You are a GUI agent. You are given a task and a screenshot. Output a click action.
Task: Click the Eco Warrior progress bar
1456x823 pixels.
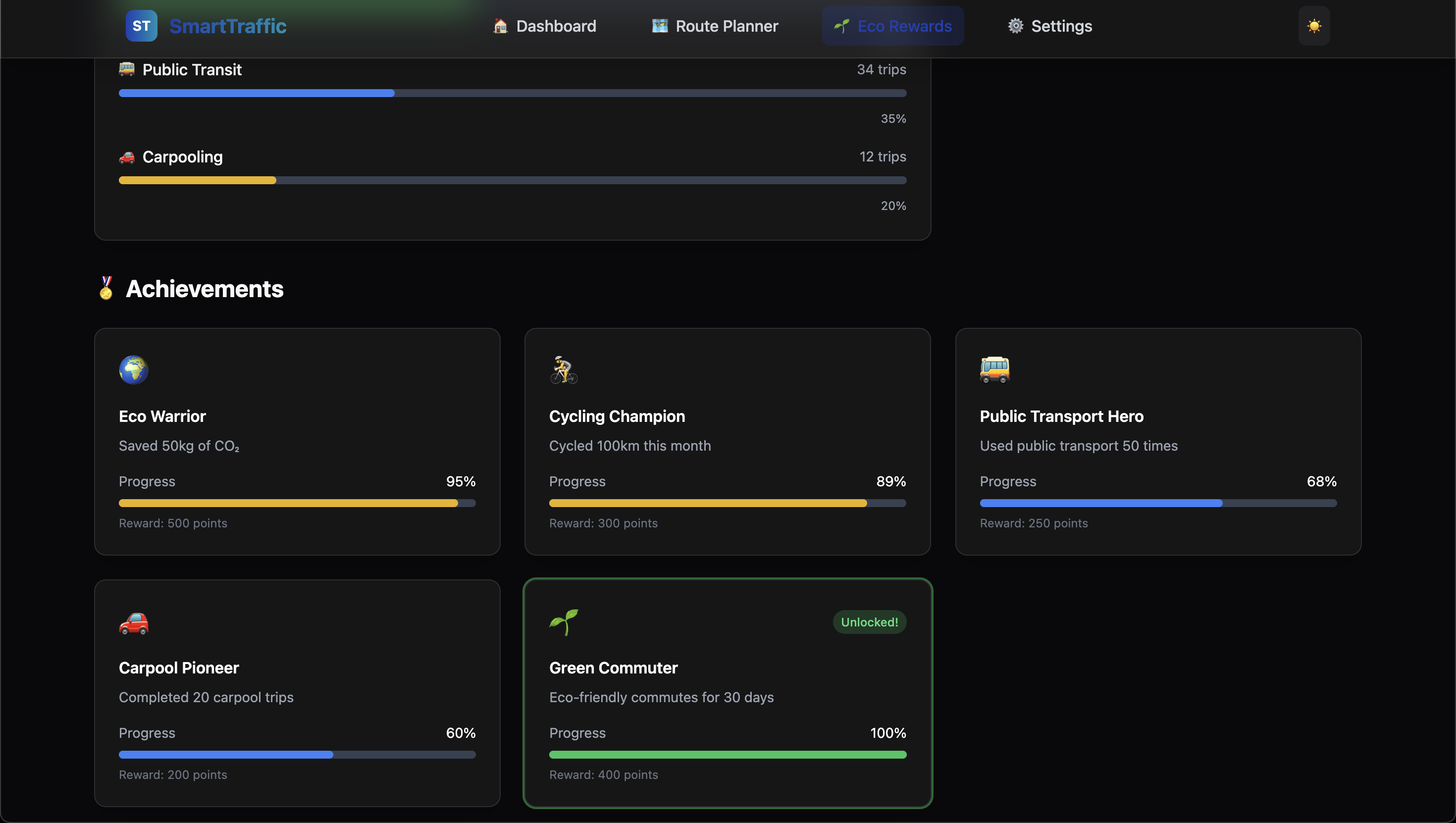[x=297, y=503]
